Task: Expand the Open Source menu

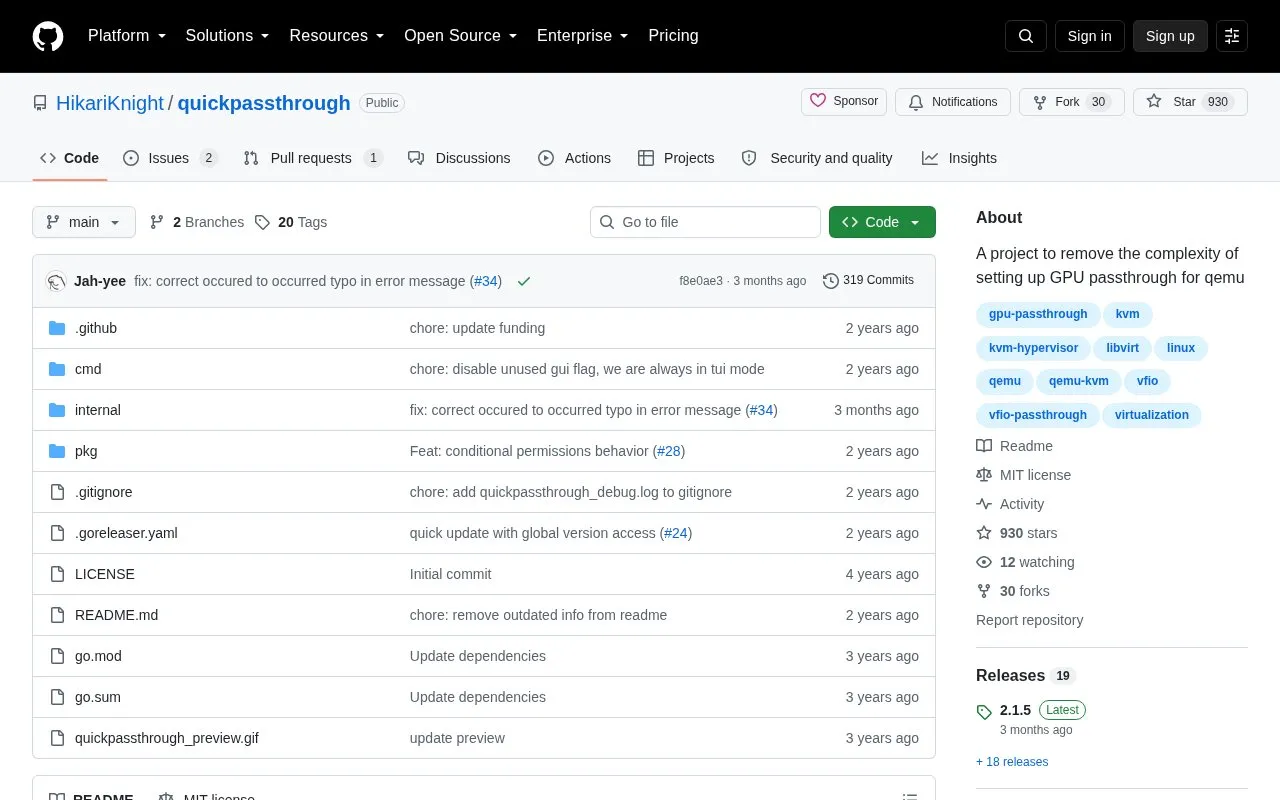Action: coord(461,36)
